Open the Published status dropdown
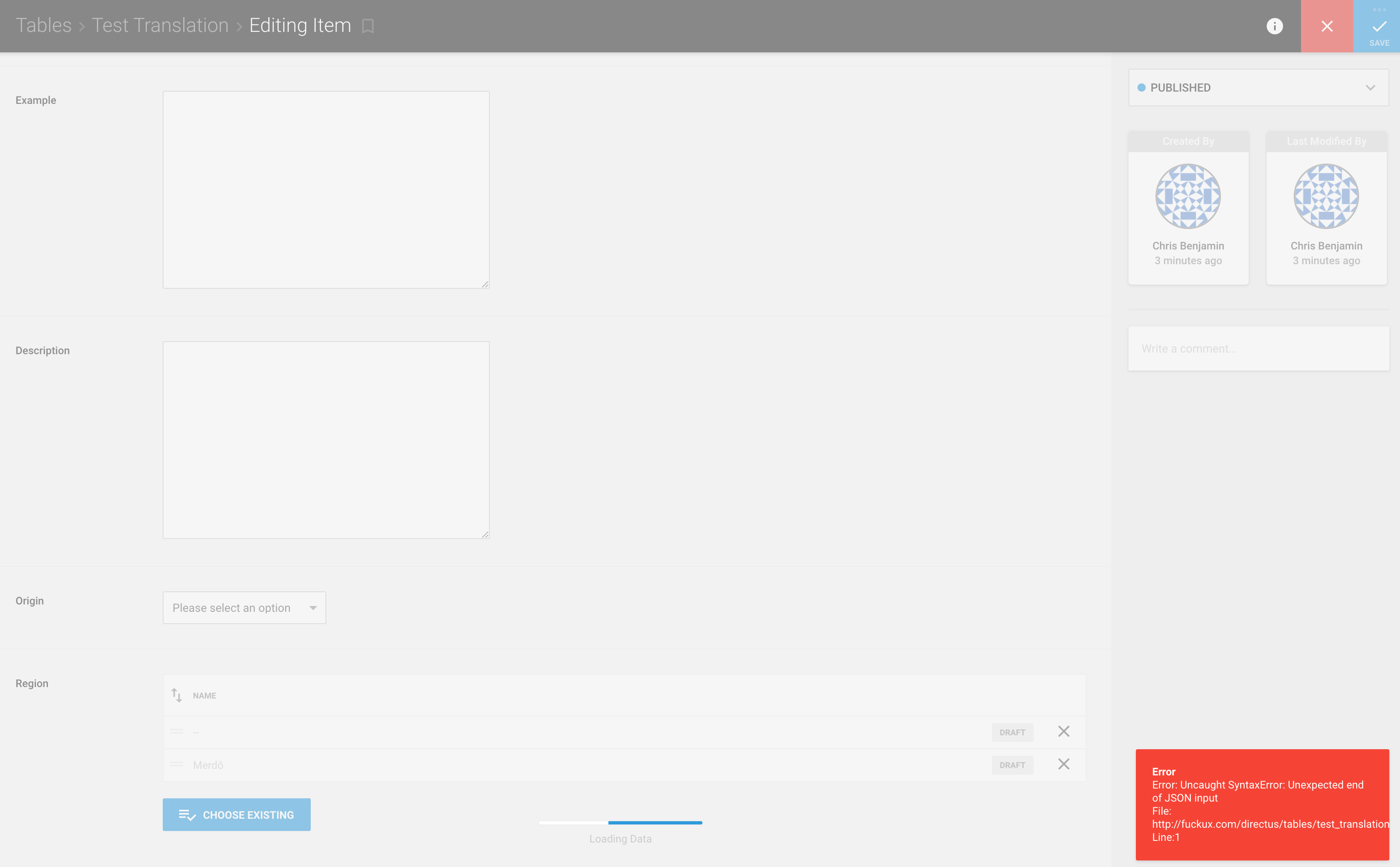 click(x=1259, y=88)
